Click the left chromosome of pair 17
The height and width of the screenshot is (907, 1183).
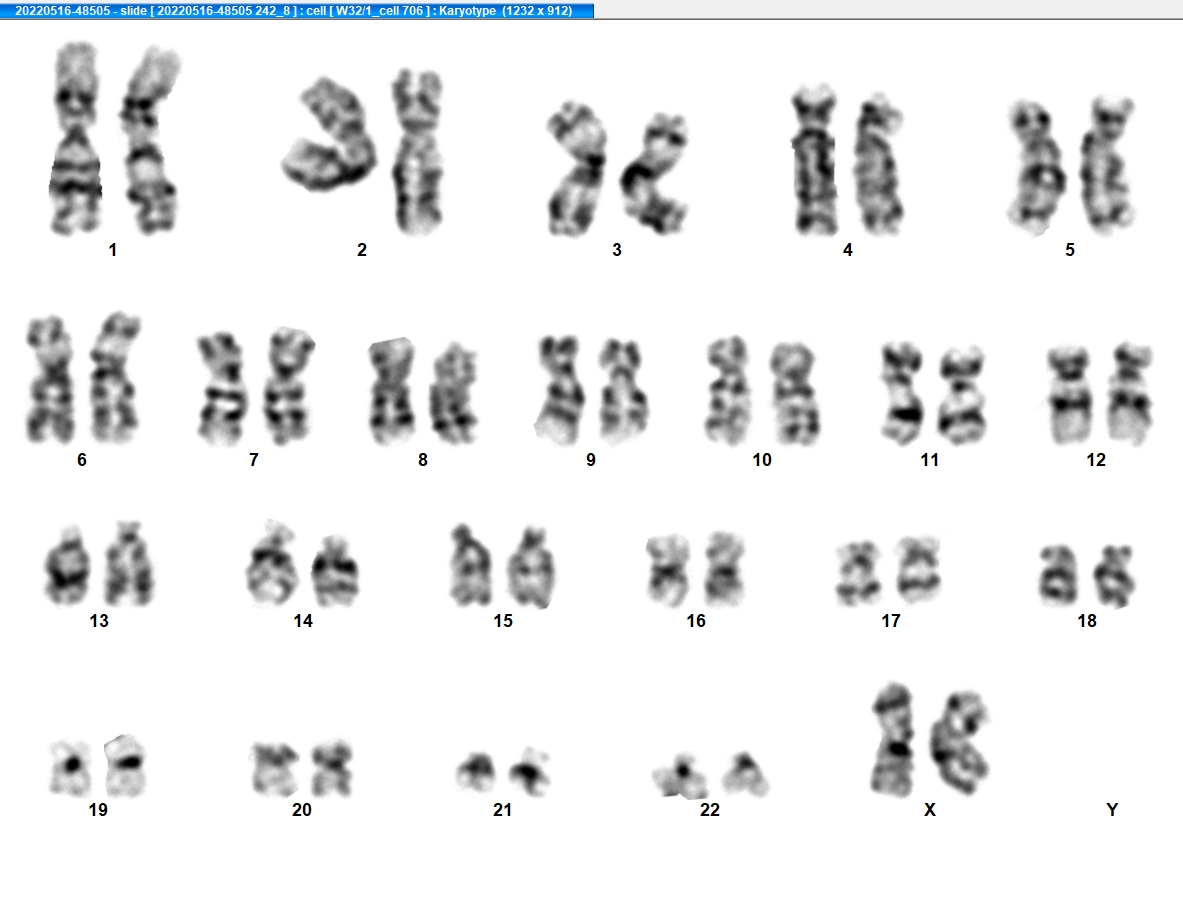pyautogui.click(x=859, y=573)
